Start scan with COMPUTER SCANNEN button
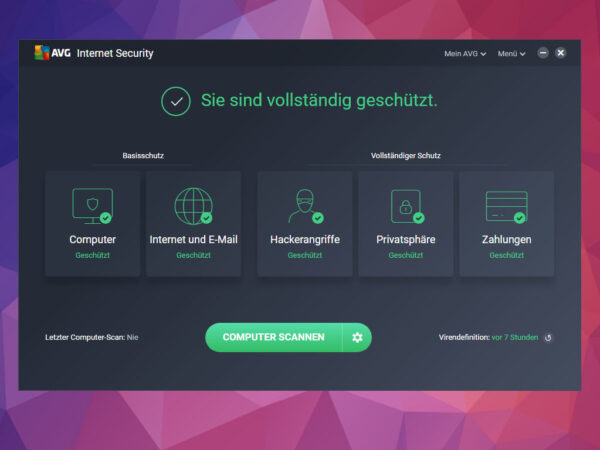Screen dimensions: 600x450 pos(273,337)
